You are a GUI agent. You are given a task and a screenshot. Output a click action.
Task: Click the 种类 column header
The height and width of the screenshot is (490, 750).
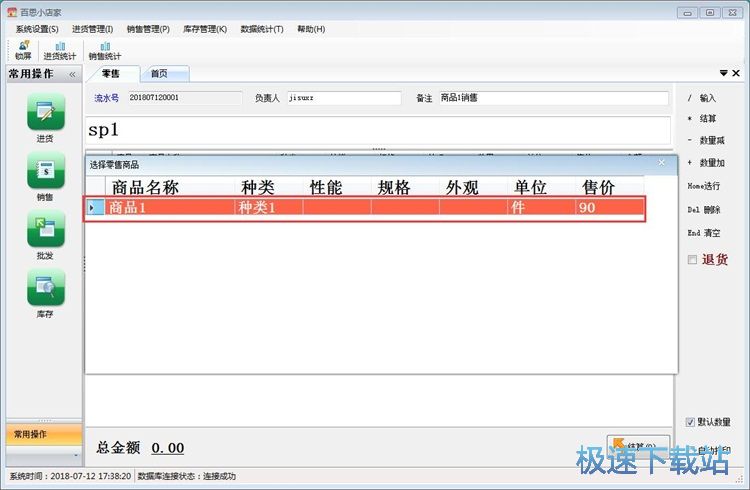[x=269, y=187]
